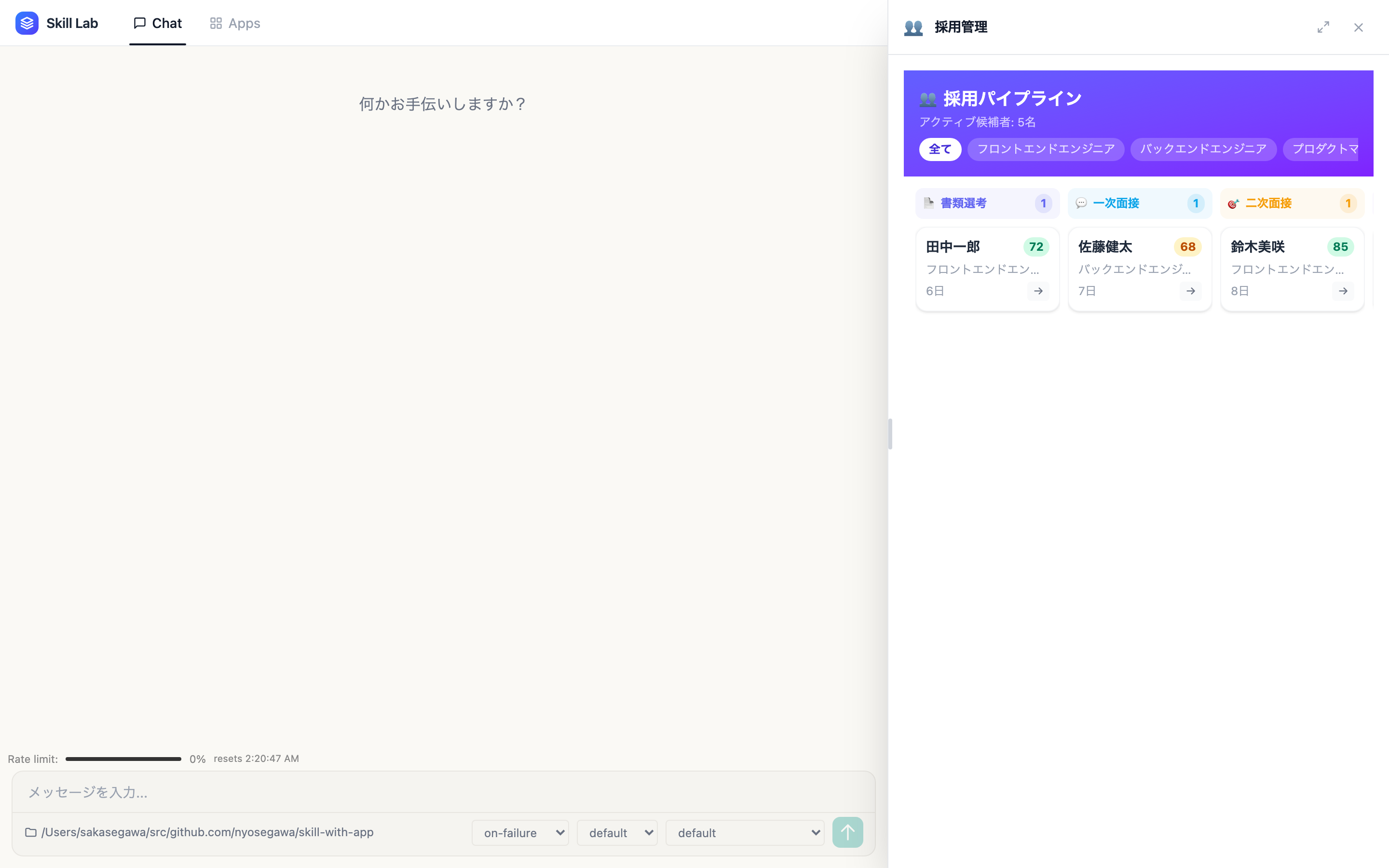Click the grid icon next to Apps
The height and width of the screenshot is (868, 1389).
[216, 23]
